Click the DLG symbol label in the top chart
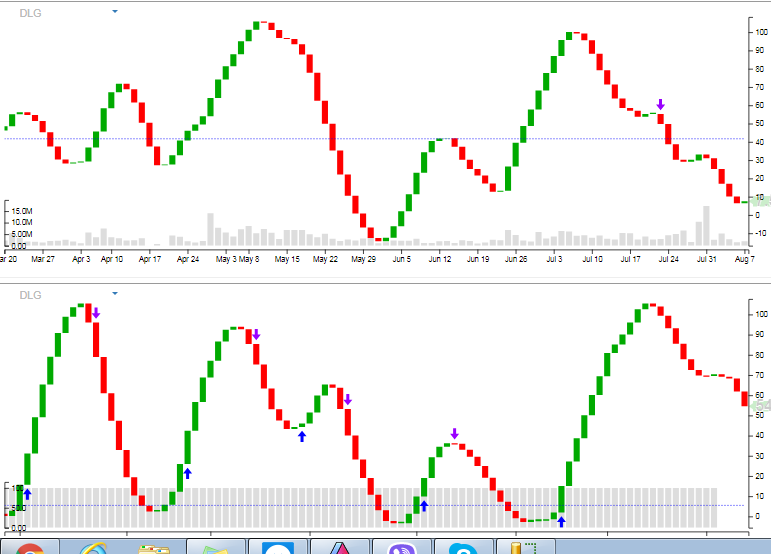This screenshot has height=554, width=771. pyautogui.click(x=30, y=13)
